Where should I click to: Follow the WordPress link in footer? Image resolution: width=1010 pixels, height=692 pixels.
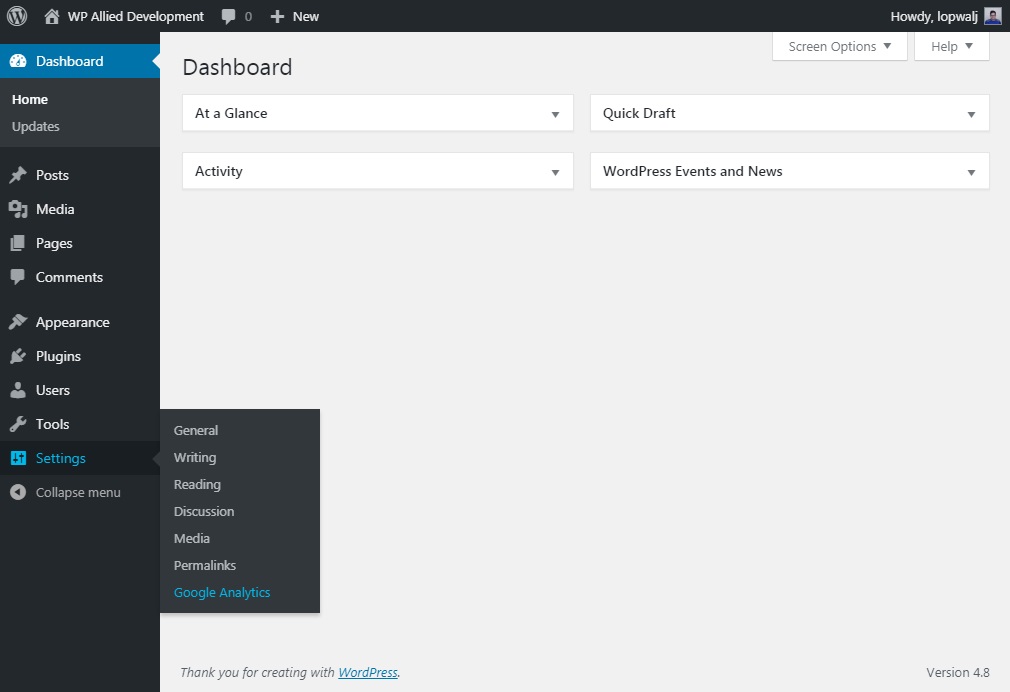368,673
